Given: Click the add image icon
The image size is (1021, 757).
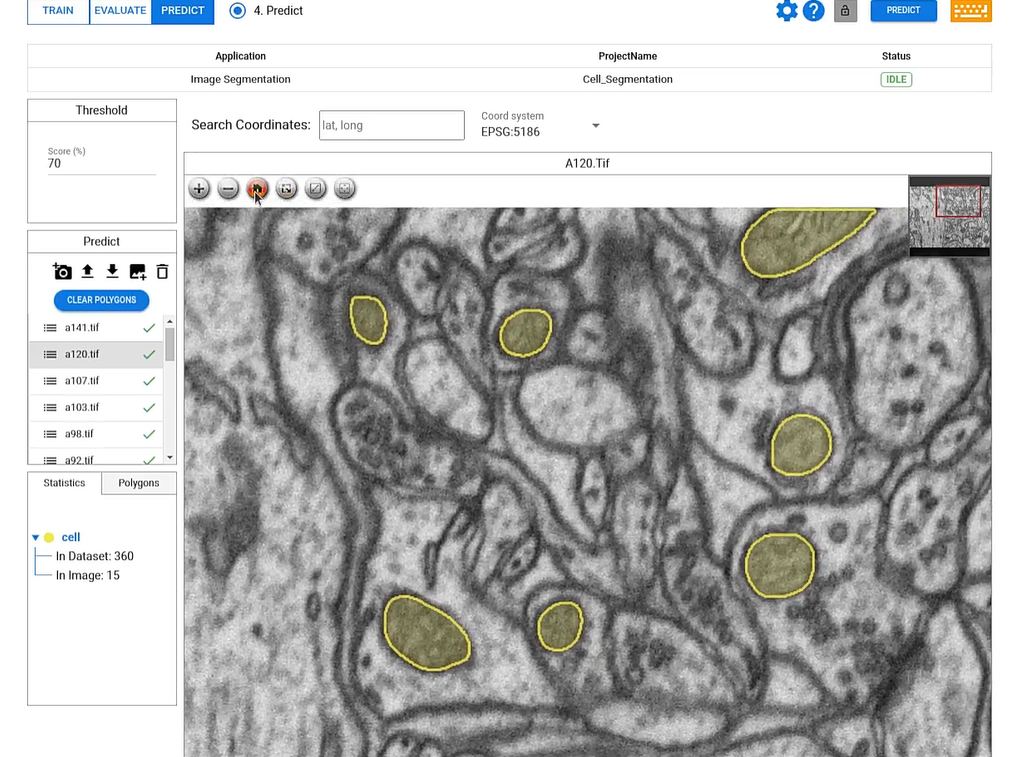Looking at the screenshot, I should pos(138,272).
